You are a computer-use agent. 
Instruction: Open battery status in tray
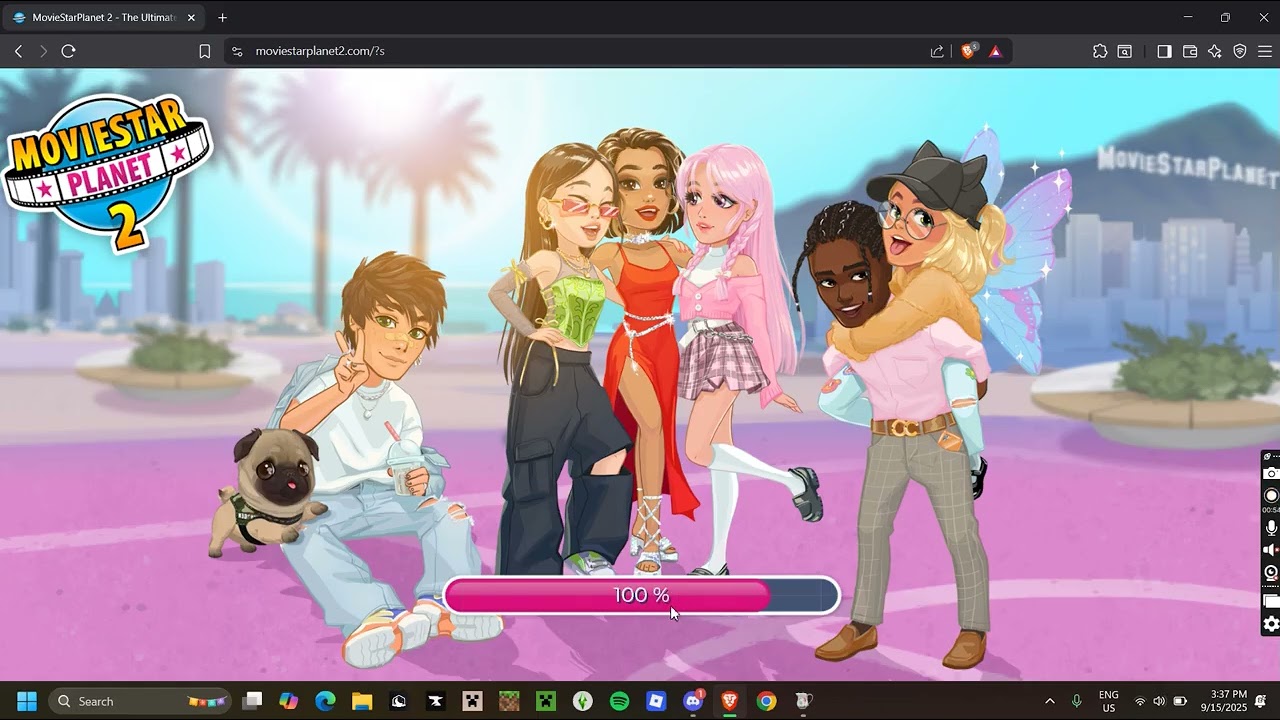[1180, 701]
